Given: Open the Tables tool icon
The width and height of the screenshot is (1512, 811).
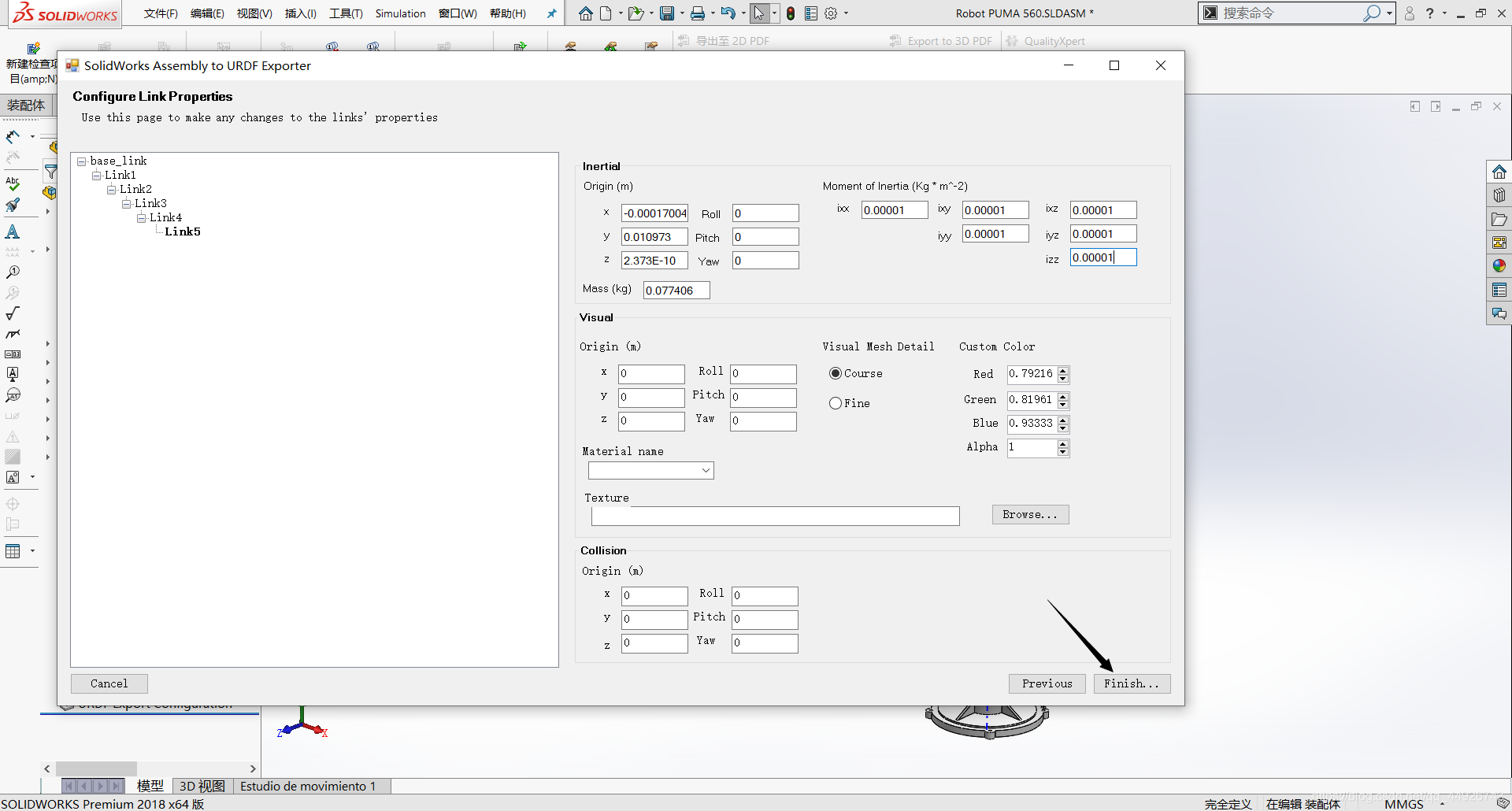Looking at the screenshot, I should tap(13, 551).
